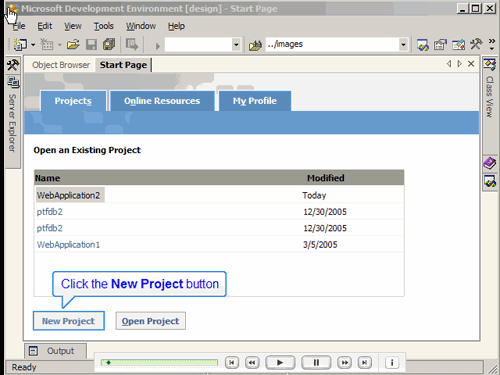Screen dimensions: 500x375
Task: Select the Start Page document tab
Action: [123, 65]
